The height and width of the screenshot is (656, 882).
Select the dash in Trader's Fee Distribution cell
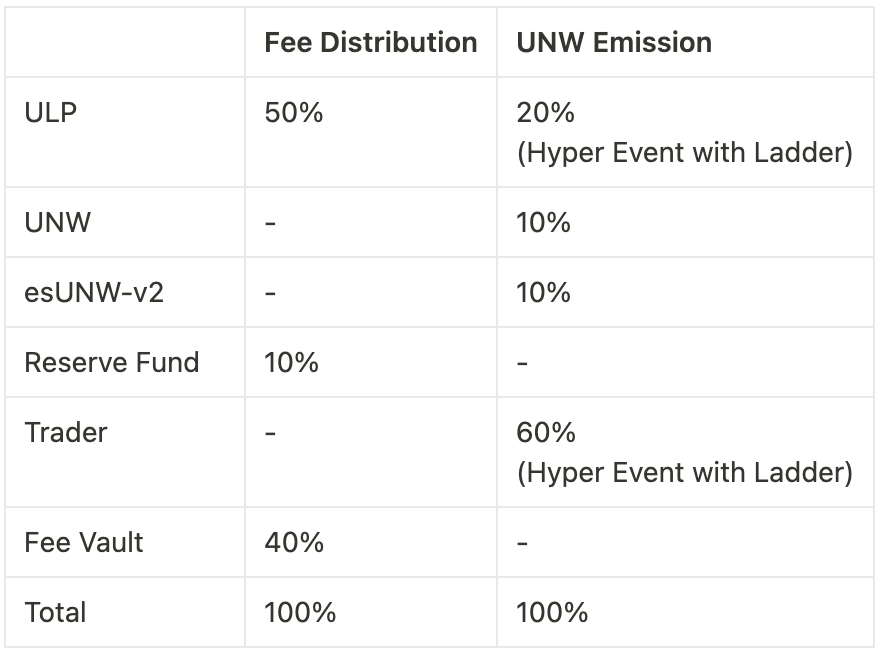(270, 432)
